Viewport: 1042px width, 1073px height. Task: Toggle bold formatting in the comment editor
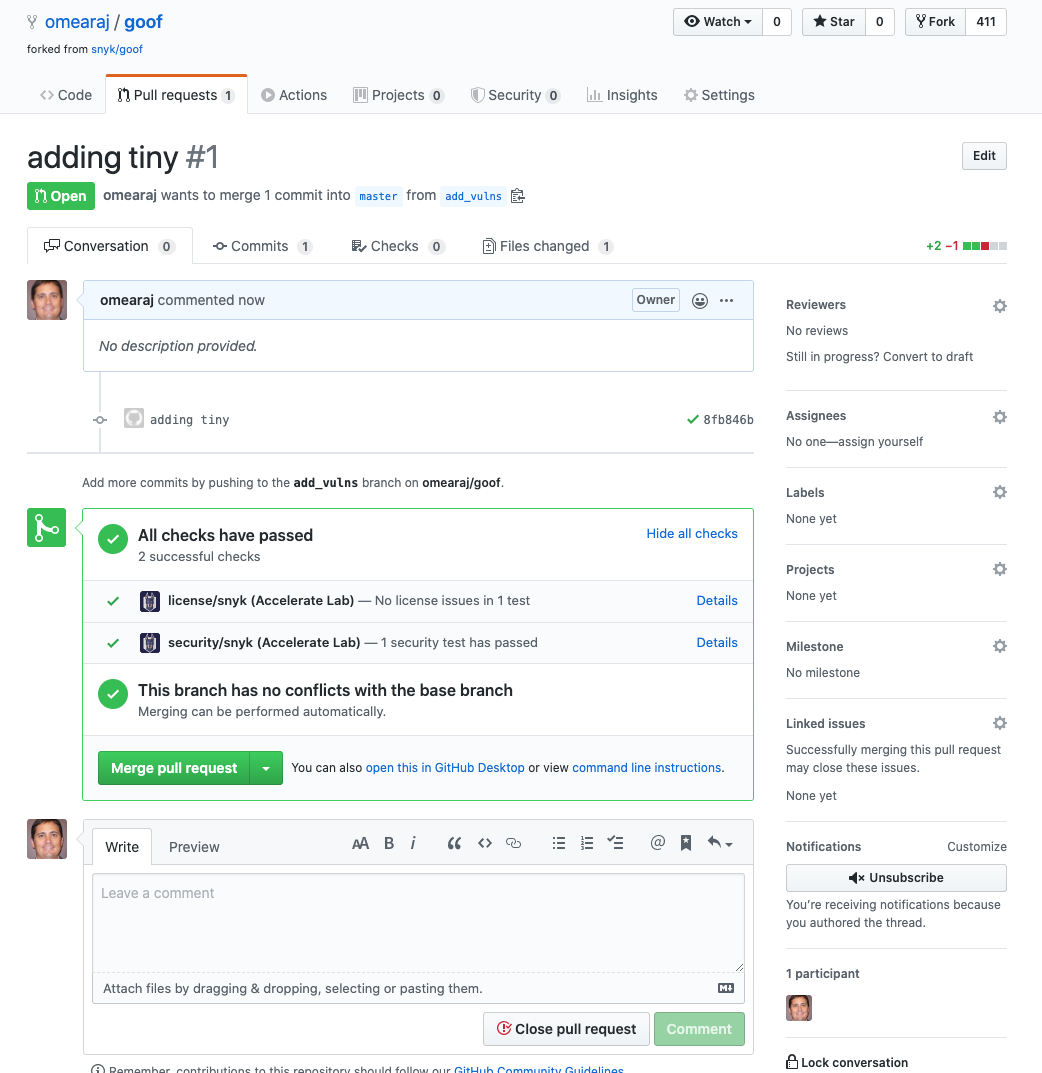(x=388, y=843)
